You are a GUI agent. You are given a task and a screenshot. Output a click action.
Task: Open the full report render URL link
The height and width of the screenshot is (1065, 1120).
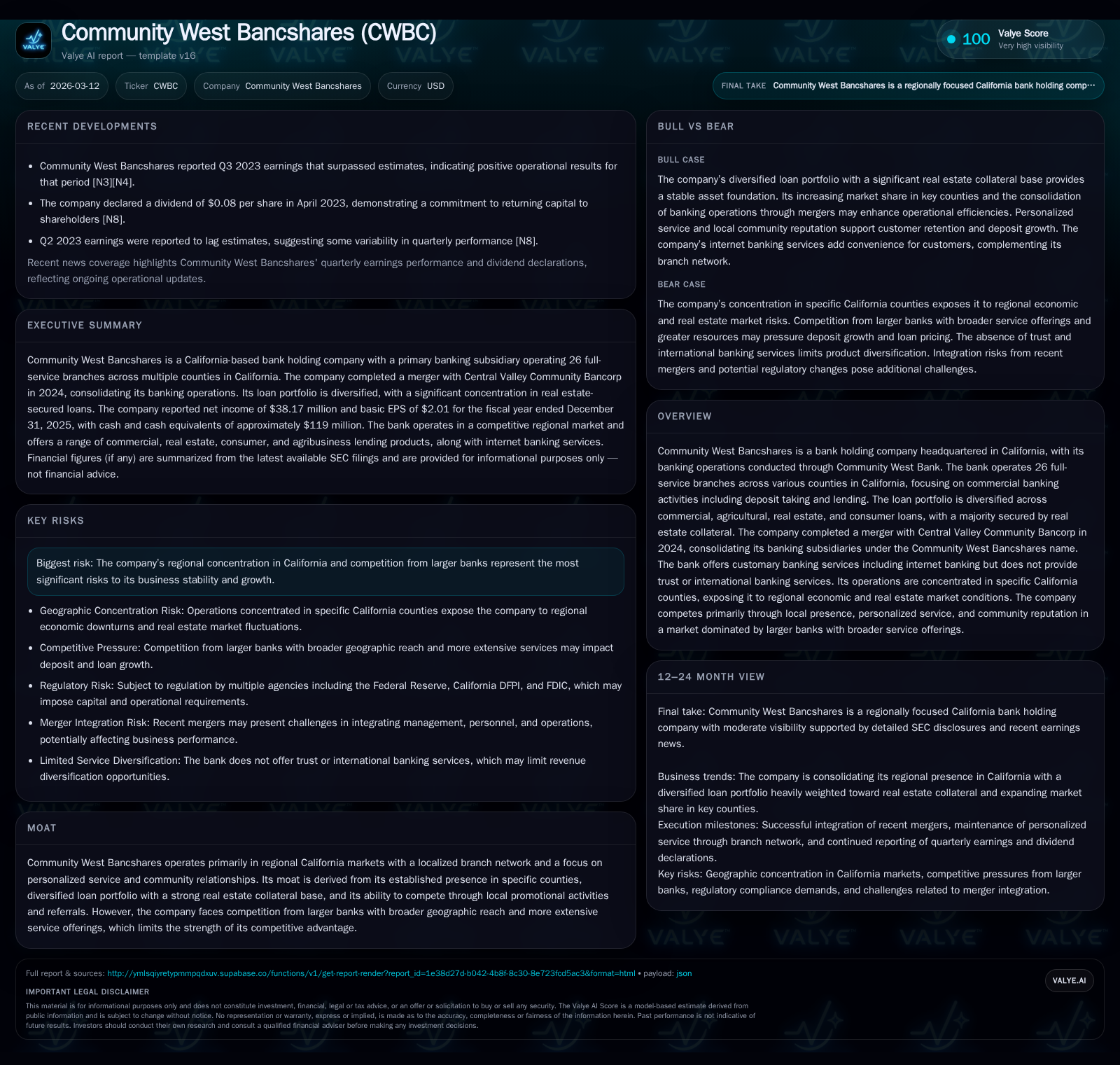[371, 973]
